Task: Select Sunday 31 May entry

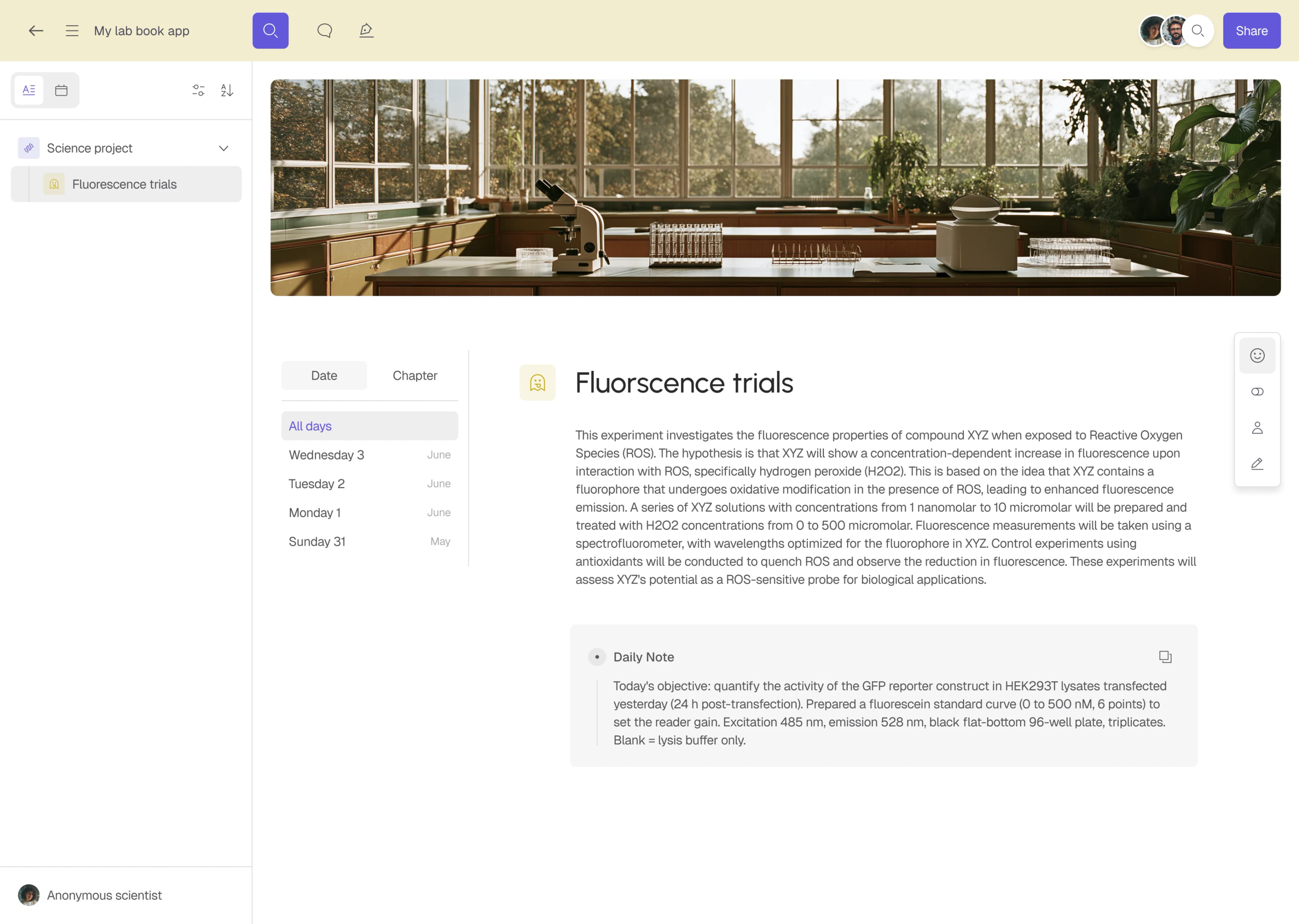Action: pyautogui.click(x=370, y=542)
